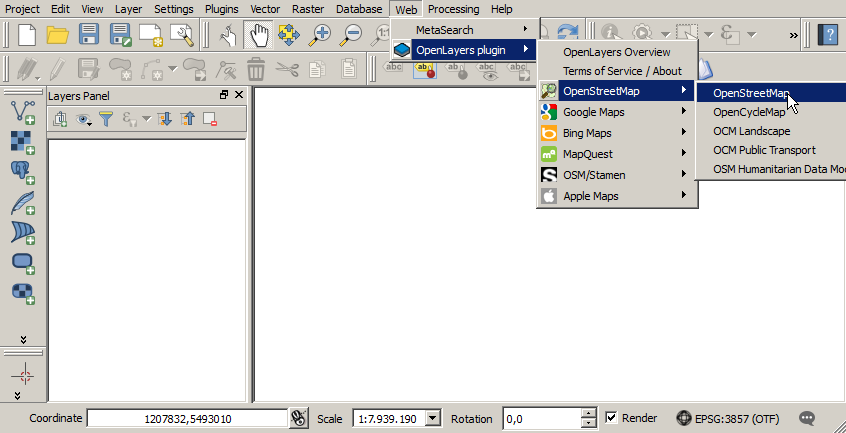
Task: Close the Layers Panel
Action: [x=239, y=95]
